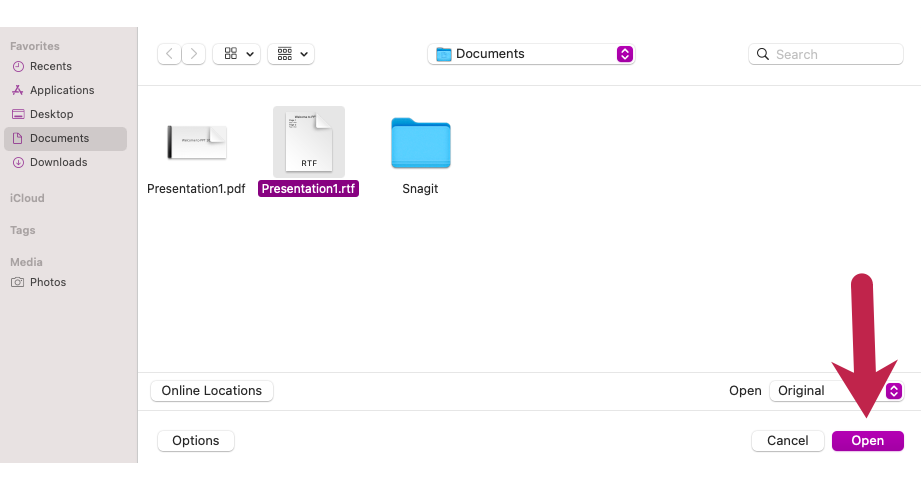Click the back navigation arrow

pos(169,54)
